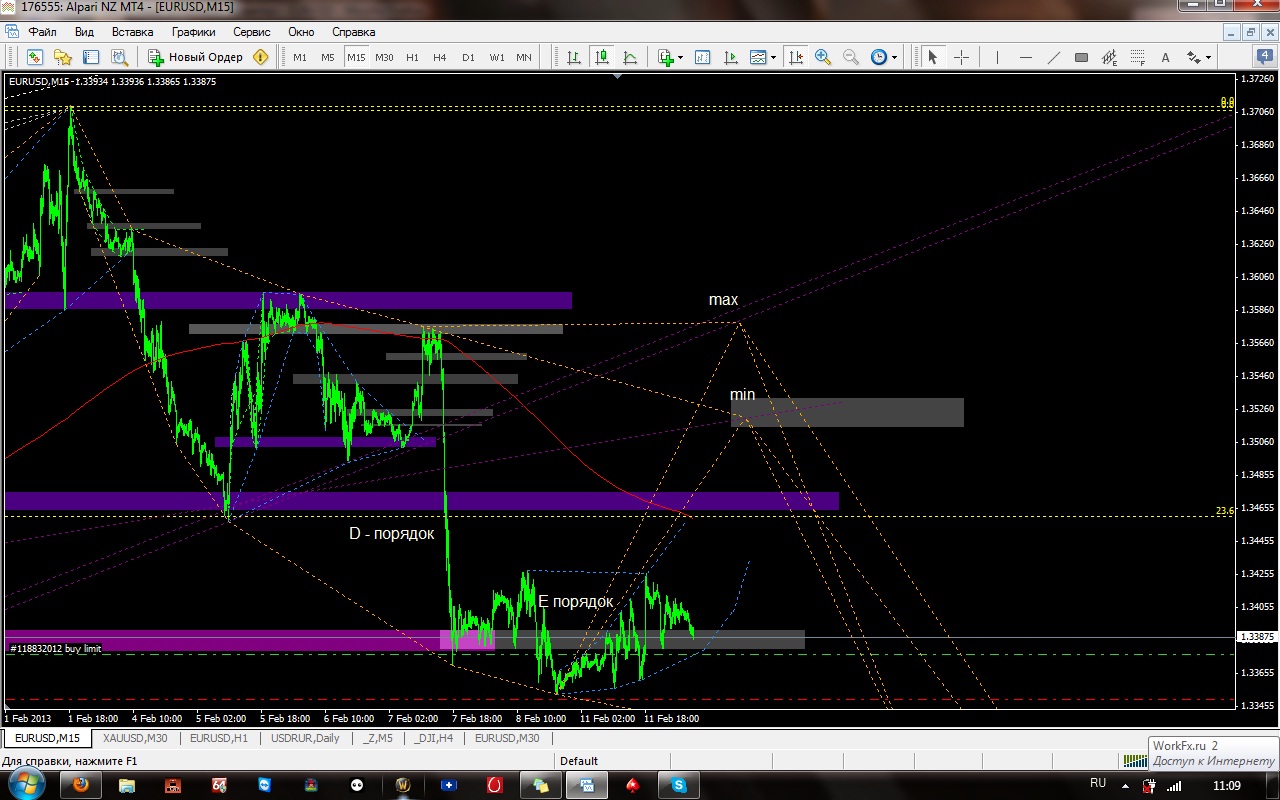The image size is (1280, 800).
Task: Expand the arrows objects dropdown arrow
Action: click(1209, 57)
